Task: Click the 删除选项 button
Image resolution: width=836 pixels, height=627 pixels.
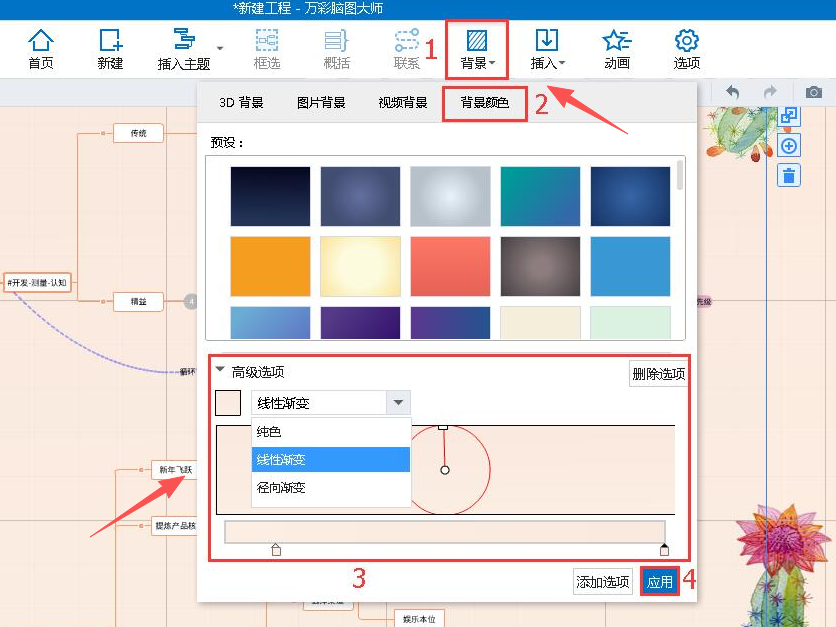Action: (658, 374)
